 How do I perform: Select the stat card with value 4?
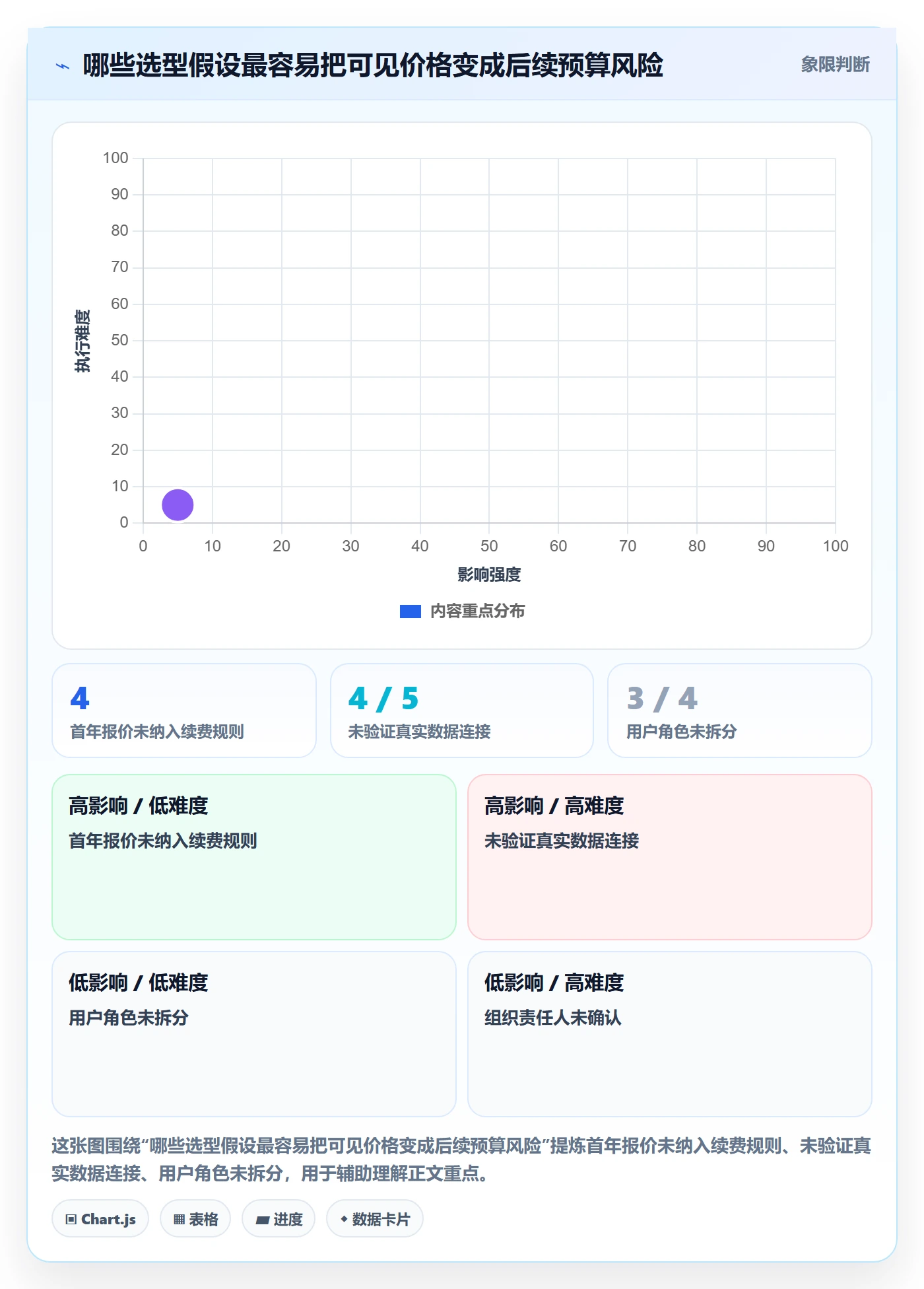184,711
